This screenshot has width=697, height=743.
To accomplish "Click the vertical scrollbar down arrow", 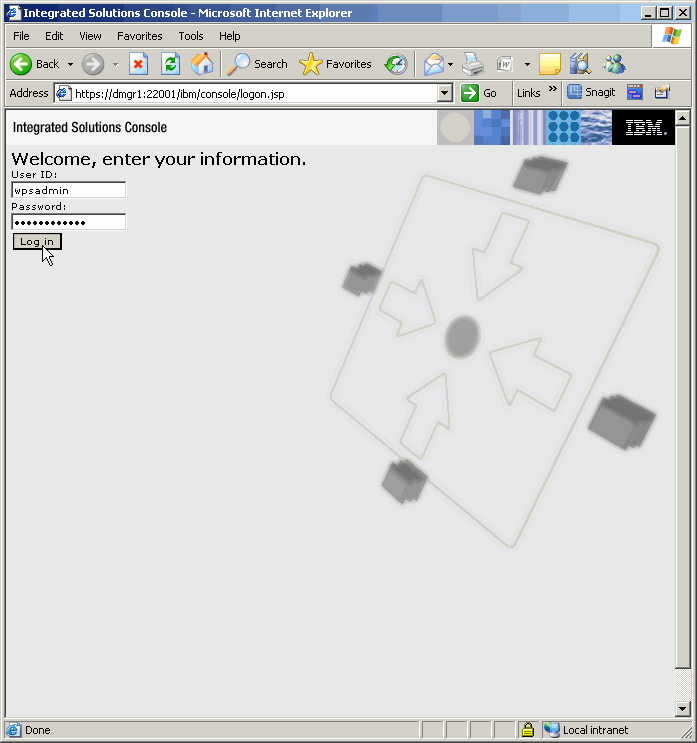I will coord(683,709).
